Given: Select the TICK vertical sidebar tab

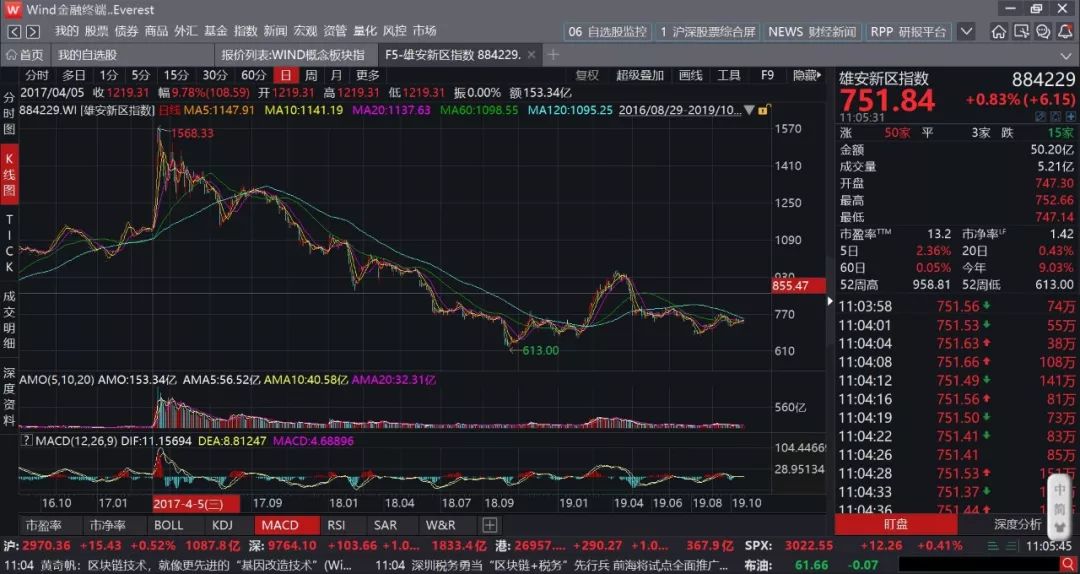Looking at the screenshot, I should 9,243.
